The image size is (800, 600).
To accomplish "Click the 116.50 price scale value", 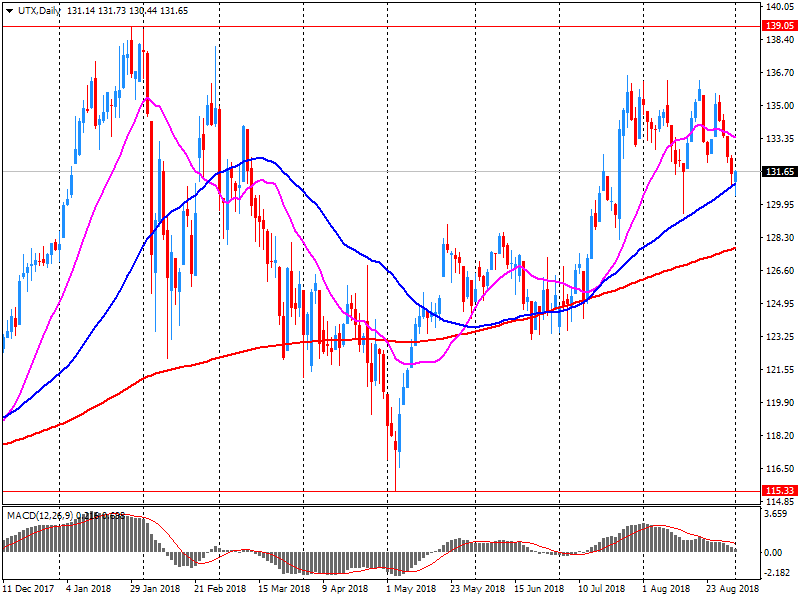I will click(780, 469).
